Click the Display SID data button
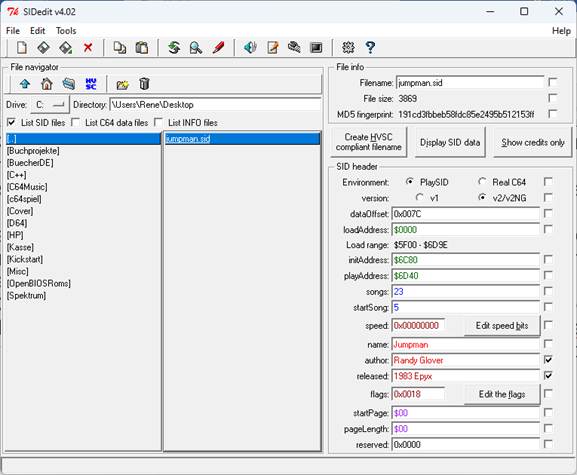Screen dimensions: 577x475 (x=450, y=142)
